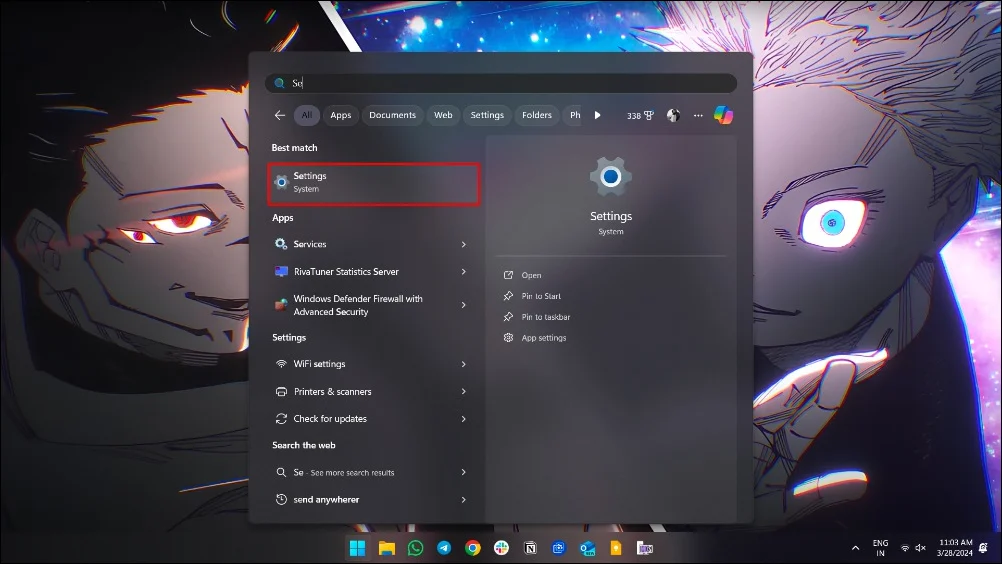1002x564 pixels.
Task: Switch to the Documents filter tab
Action: (x=392, y=115)
